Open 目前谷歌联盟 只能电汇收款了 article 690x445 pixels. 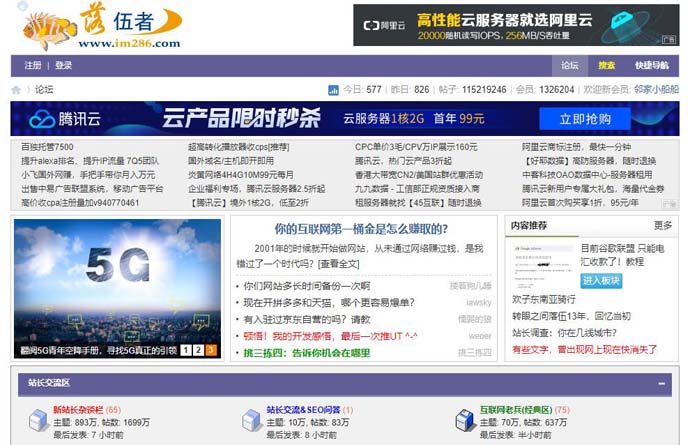(622, 255)
